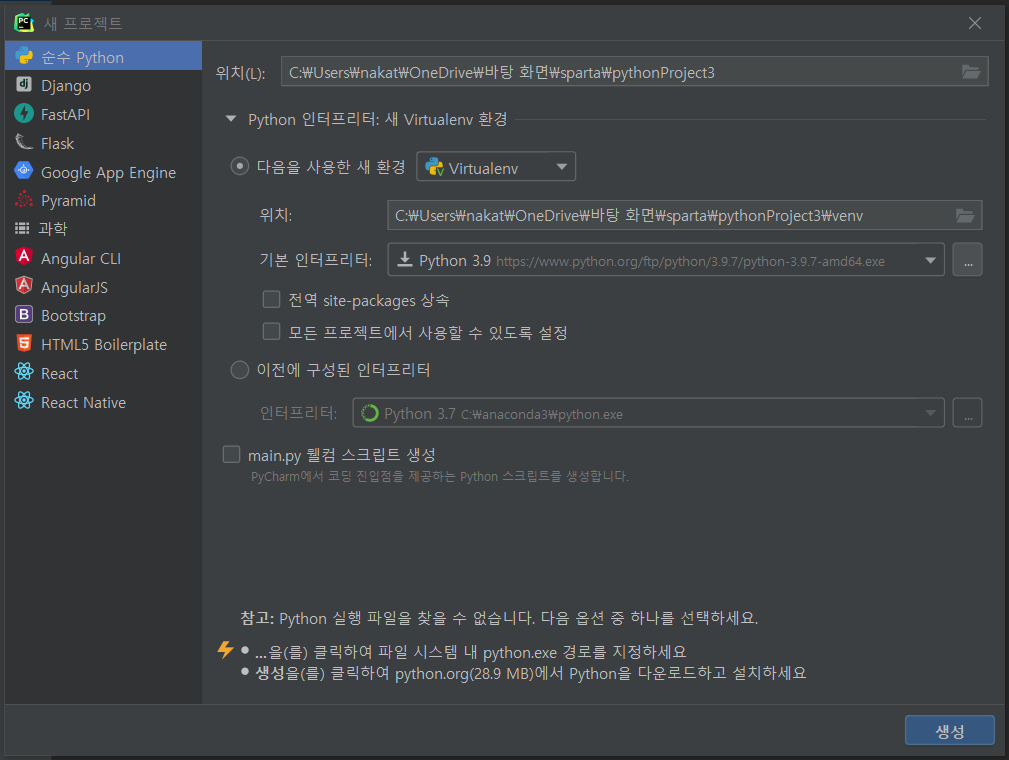Enable 전역 site-packages 상속 checkbox

tap(271, 299)
